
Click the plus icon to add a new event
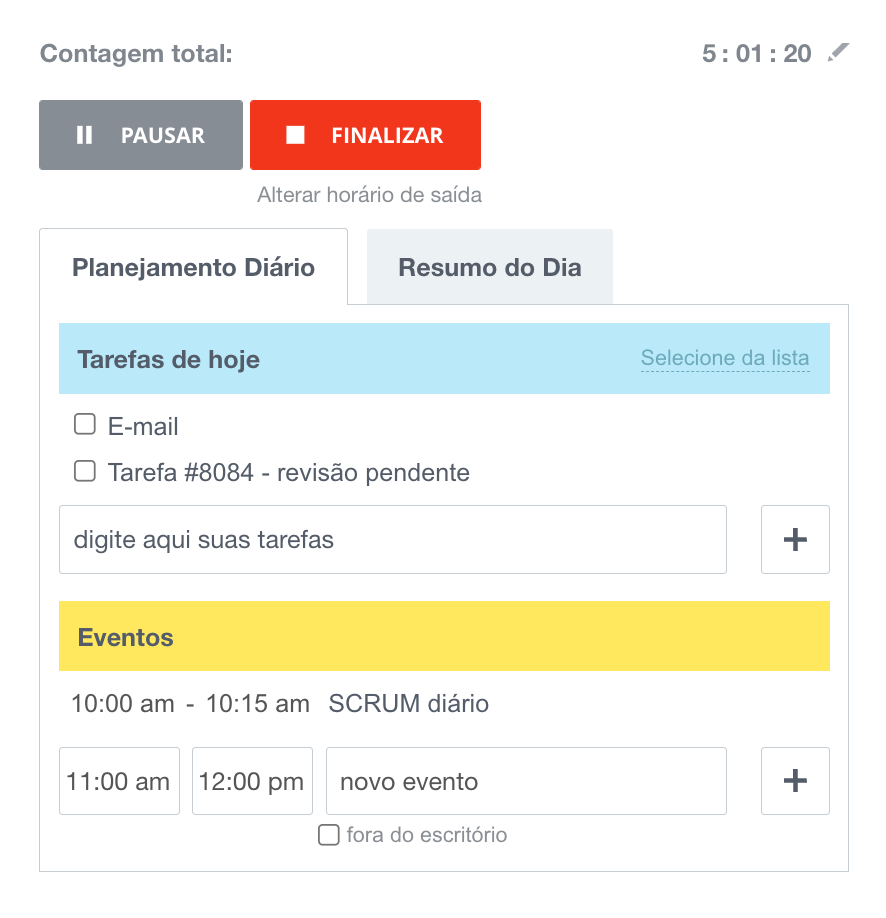[x=795, y=781]
